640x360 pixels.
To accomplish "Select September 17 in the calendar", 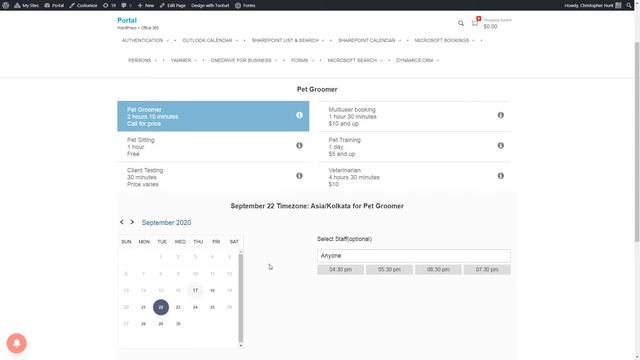I will click(x=195, y=290).
